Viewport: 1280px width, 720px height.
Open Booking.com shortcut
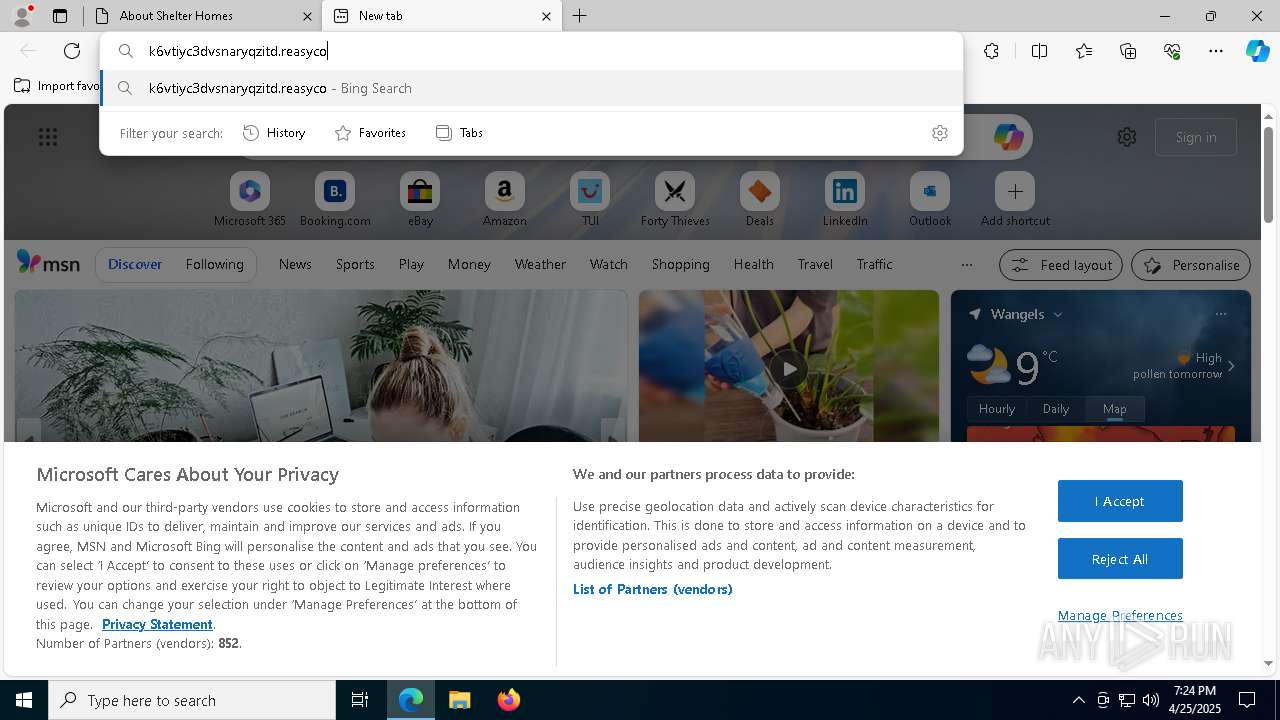(335, 200)
